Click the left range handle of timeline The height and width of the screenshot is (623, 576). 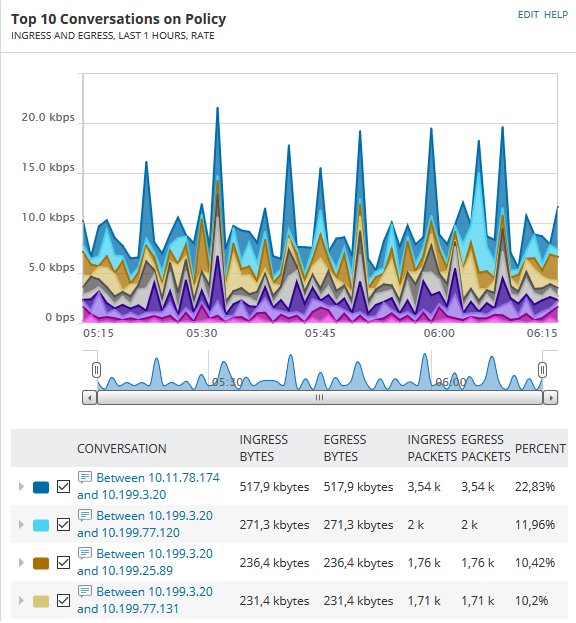(x=97, y=370)
